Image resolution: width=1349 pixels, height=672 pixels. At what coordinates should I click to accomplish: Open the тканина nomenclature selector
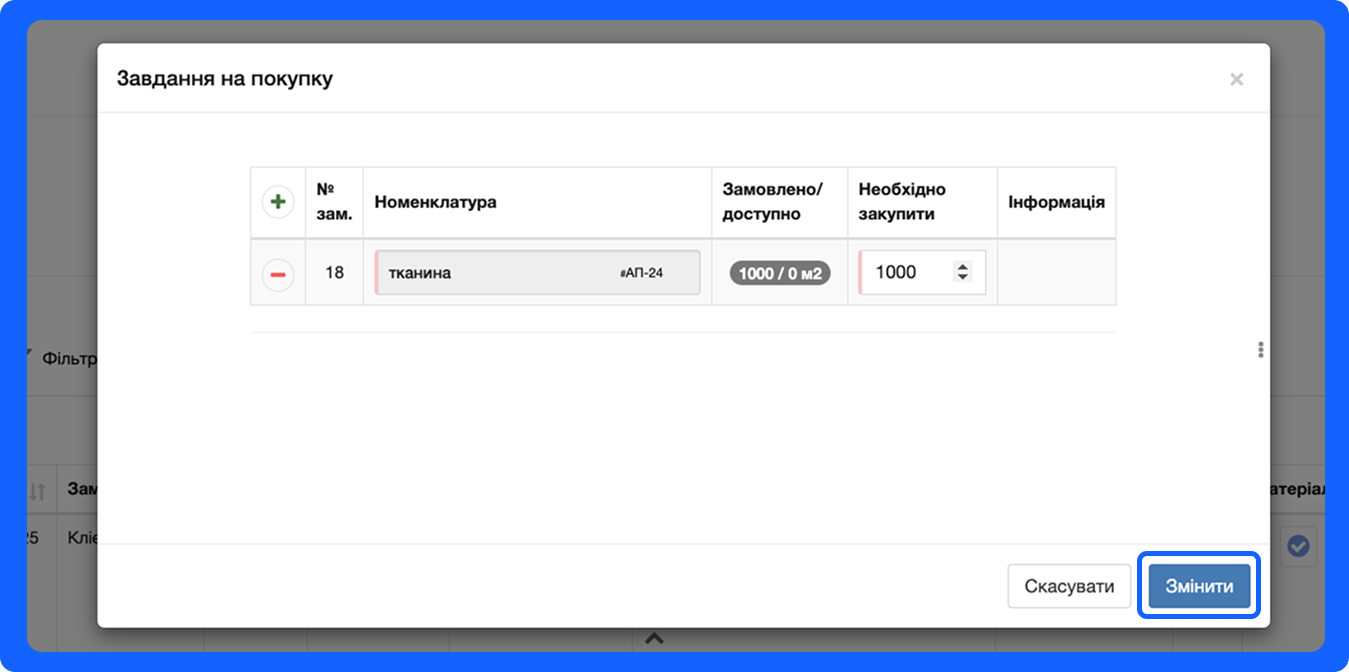[x=500, y=272]
